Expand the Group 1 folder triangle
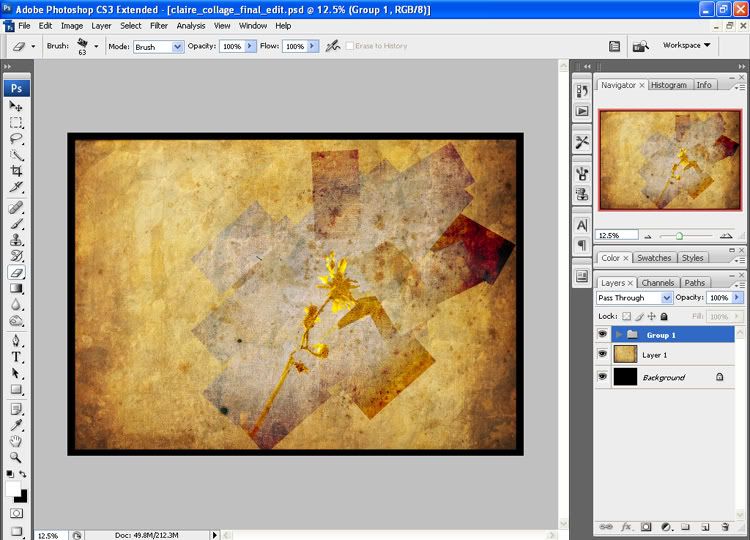 coord(619,334)
